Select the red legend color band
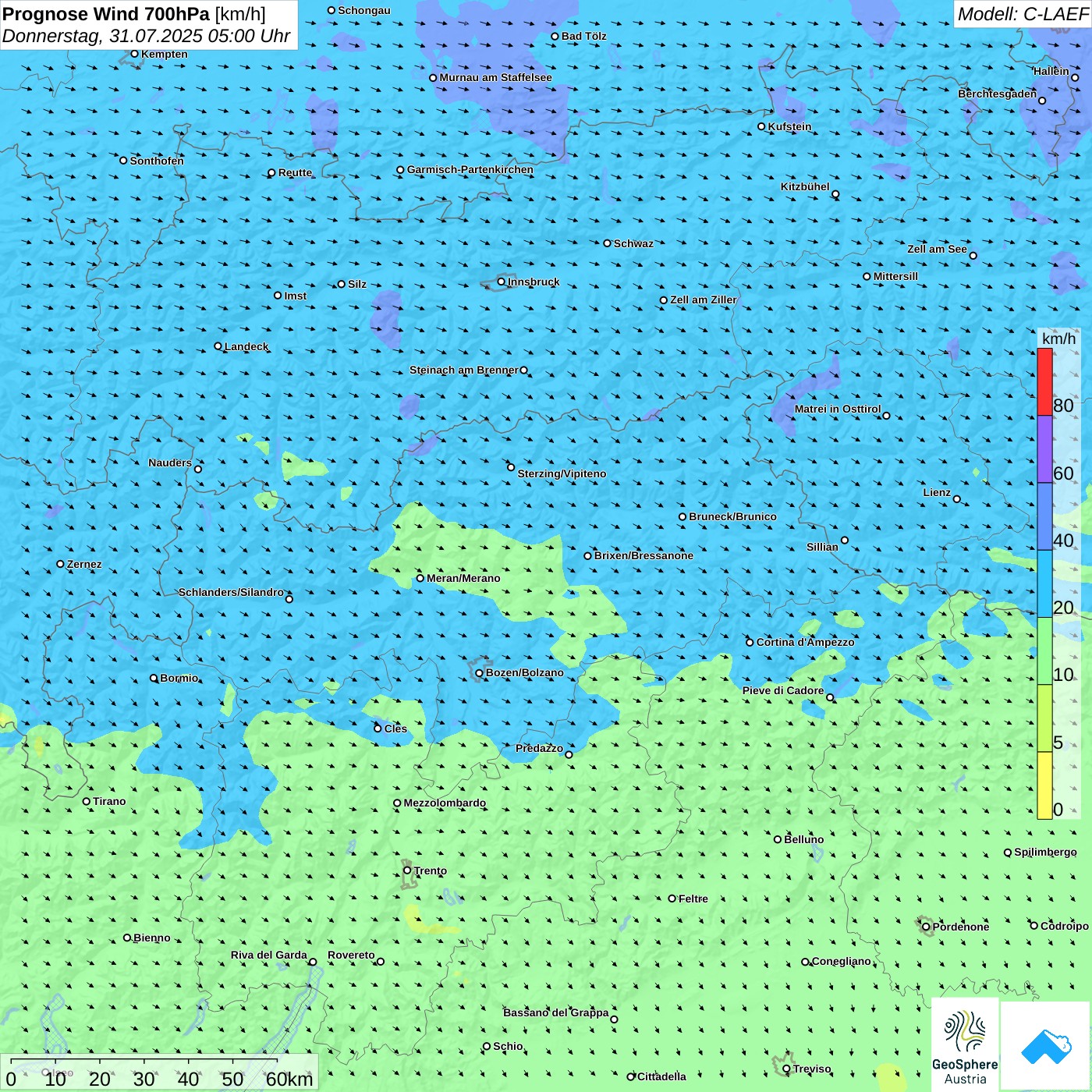1092x1092 pixels. pos(1044,381)
